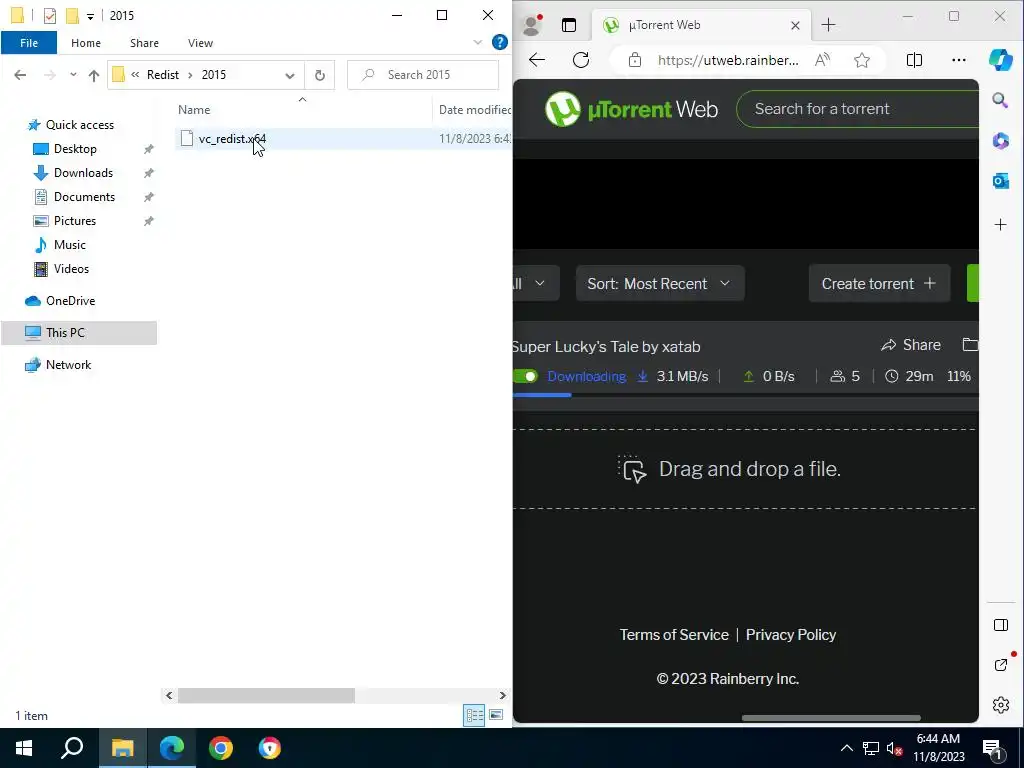
Task: Click Edge profile avatar icon
Action: (532, 25)
